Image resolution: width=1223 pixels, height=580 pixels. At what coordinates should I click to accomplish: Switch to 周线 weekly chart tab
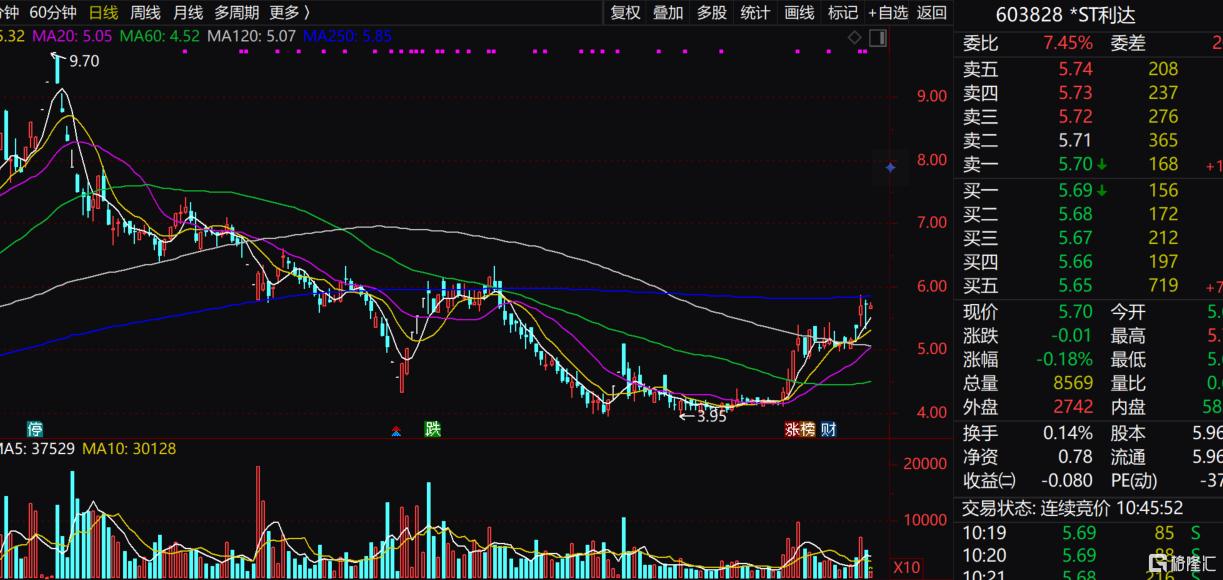(145, 12)
